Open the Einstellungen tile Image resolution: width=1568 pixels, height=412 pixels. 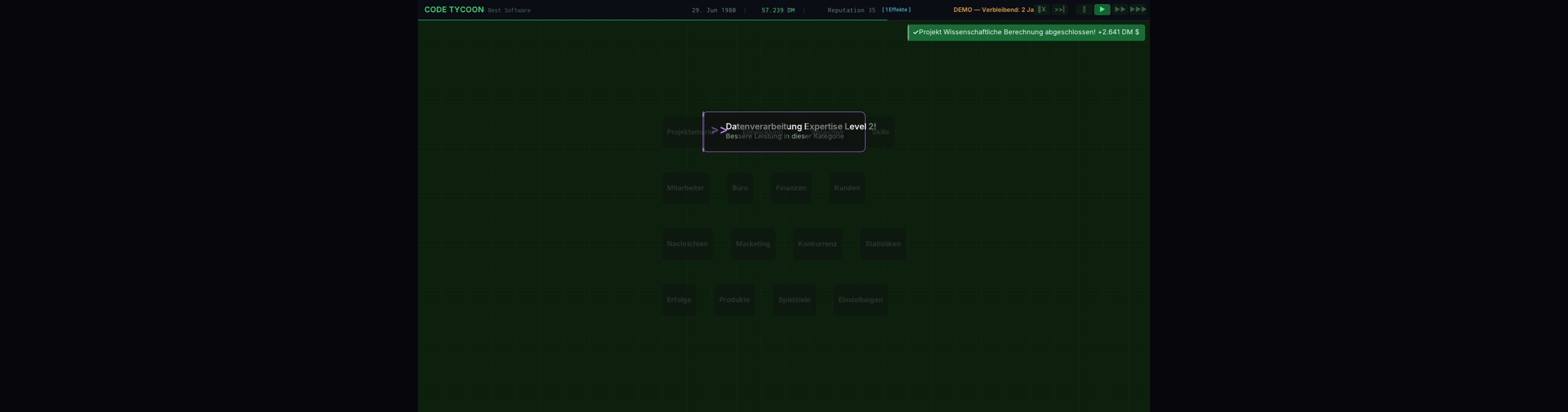(x=860, y=300)
